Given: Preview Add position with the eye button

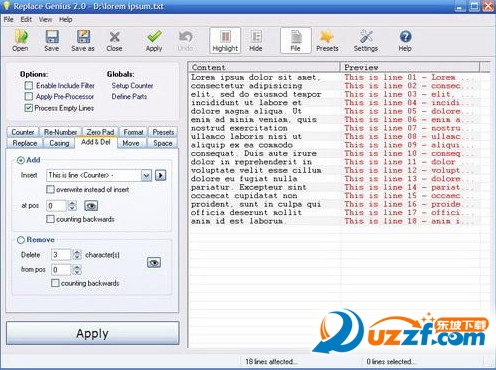Looking at the screenshot, I should coord(91,206).
